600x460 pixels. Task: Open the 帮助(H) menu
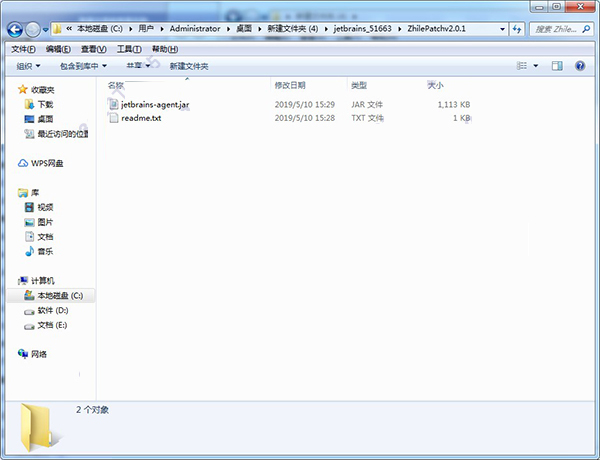pos(165,49)
